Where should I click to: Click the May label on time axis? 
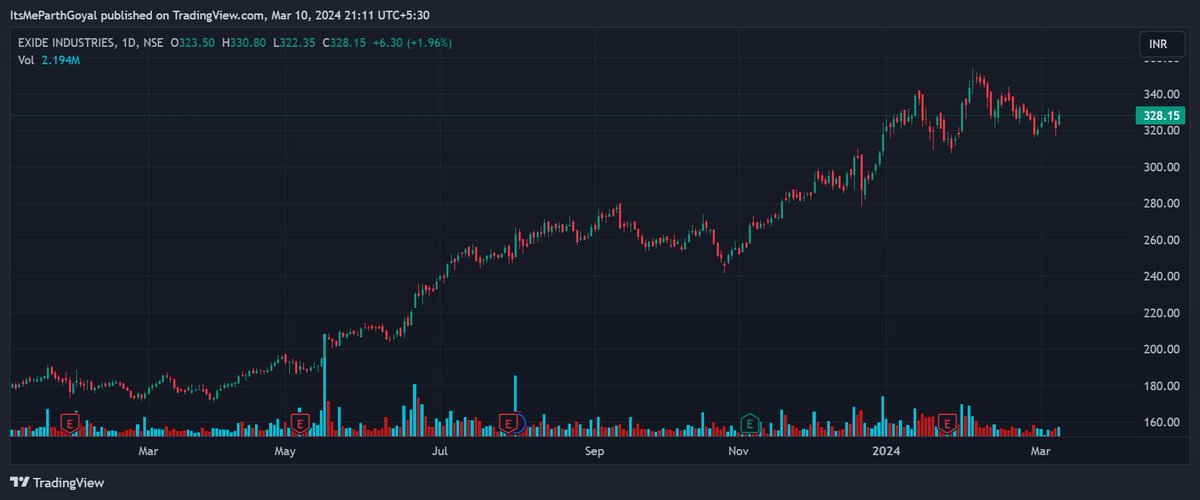click(x=286, y=452)
